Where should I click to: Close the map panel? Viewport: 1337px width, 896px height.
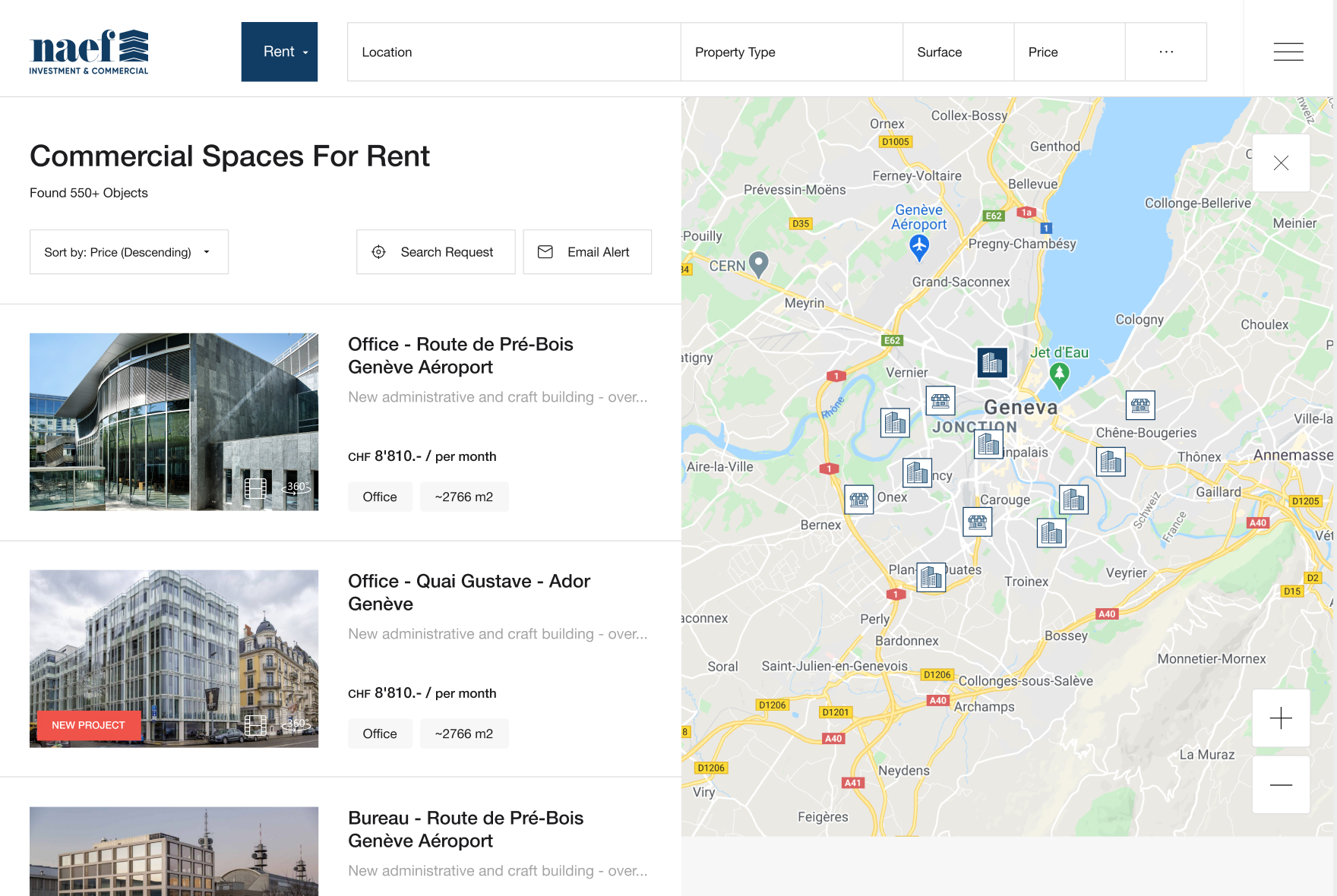[1281, 163]
